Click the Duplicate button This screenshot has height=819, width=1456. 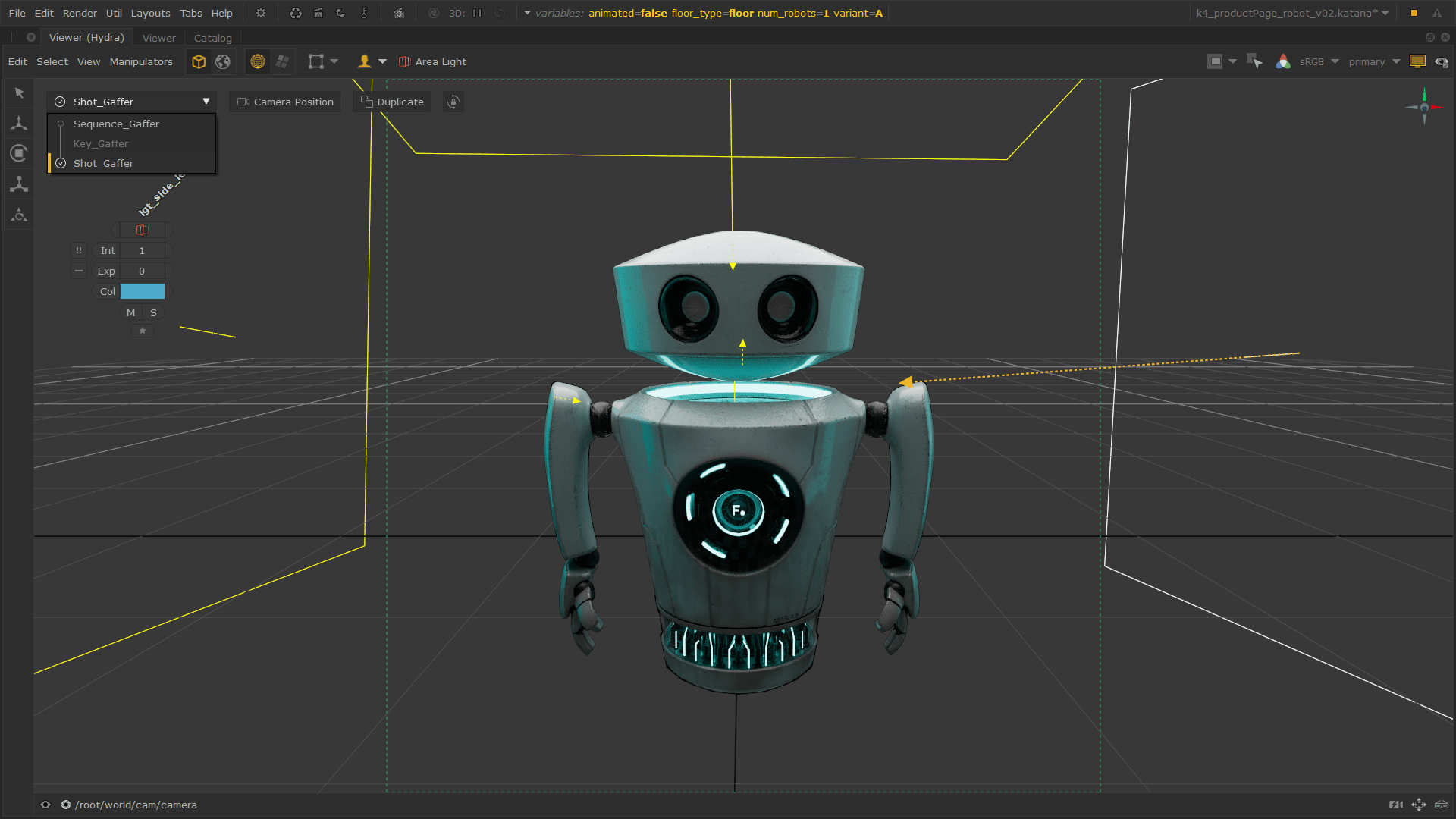(x=392, y=102)
